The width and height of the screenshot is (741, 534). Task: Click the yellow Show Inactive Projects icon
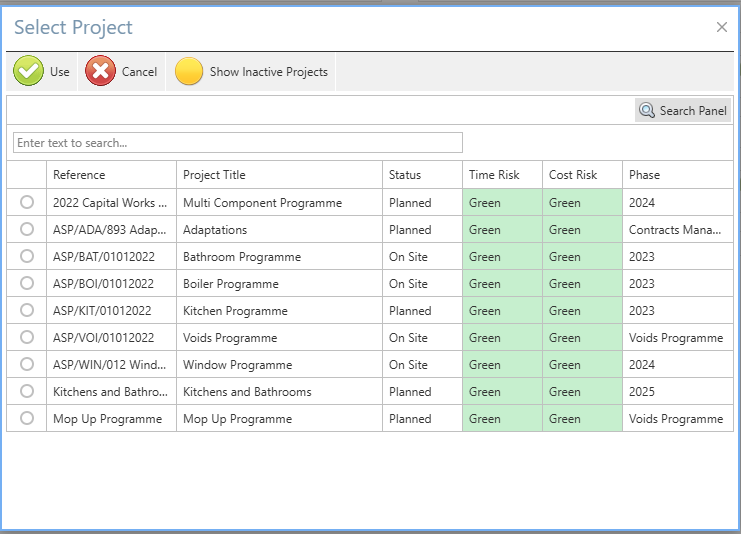pos(189,72)
